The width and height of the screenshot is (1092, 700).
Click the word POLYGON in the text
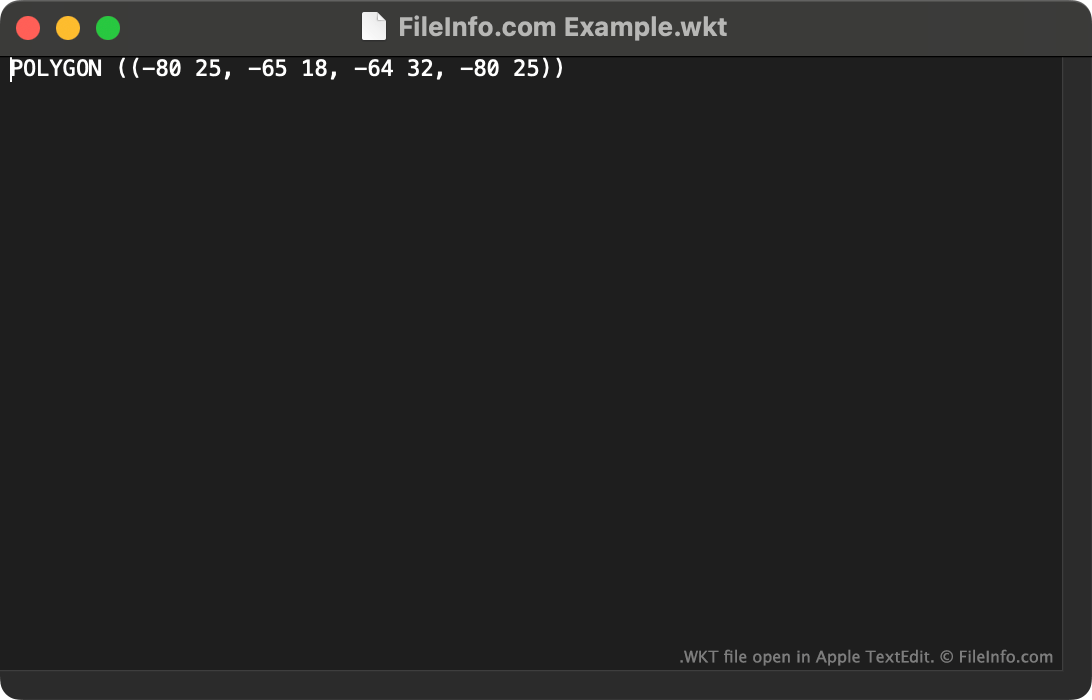click(55, 68)
